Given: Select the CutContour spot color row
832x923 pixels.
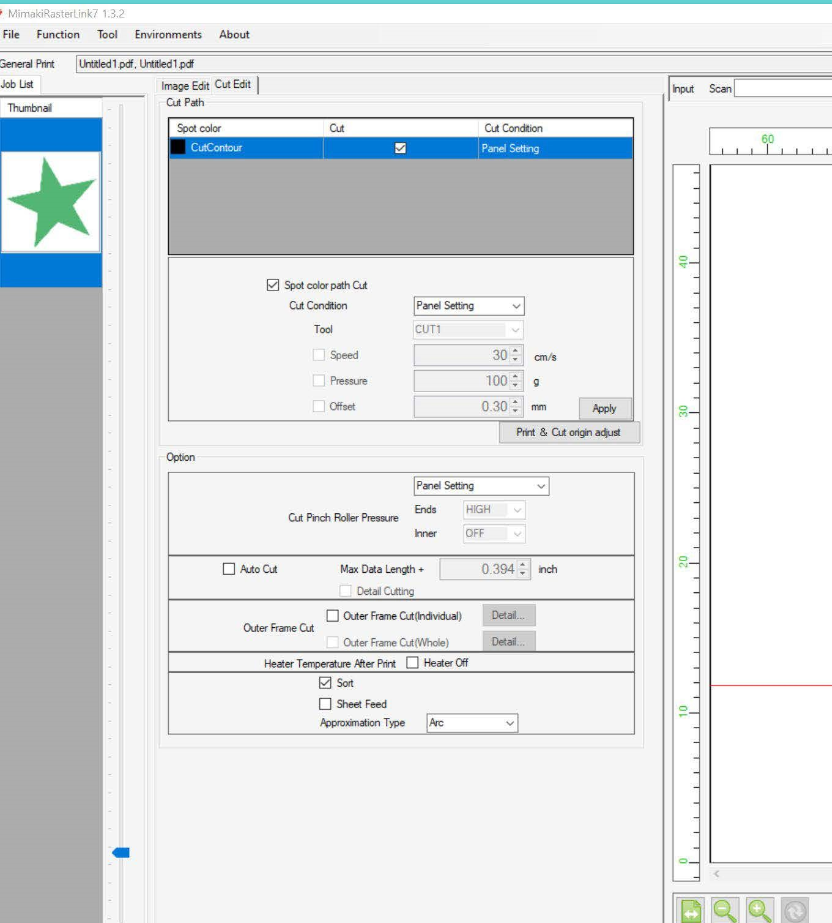Looking at the screenshot, I should pyautogui.click(x=401, y=148).
